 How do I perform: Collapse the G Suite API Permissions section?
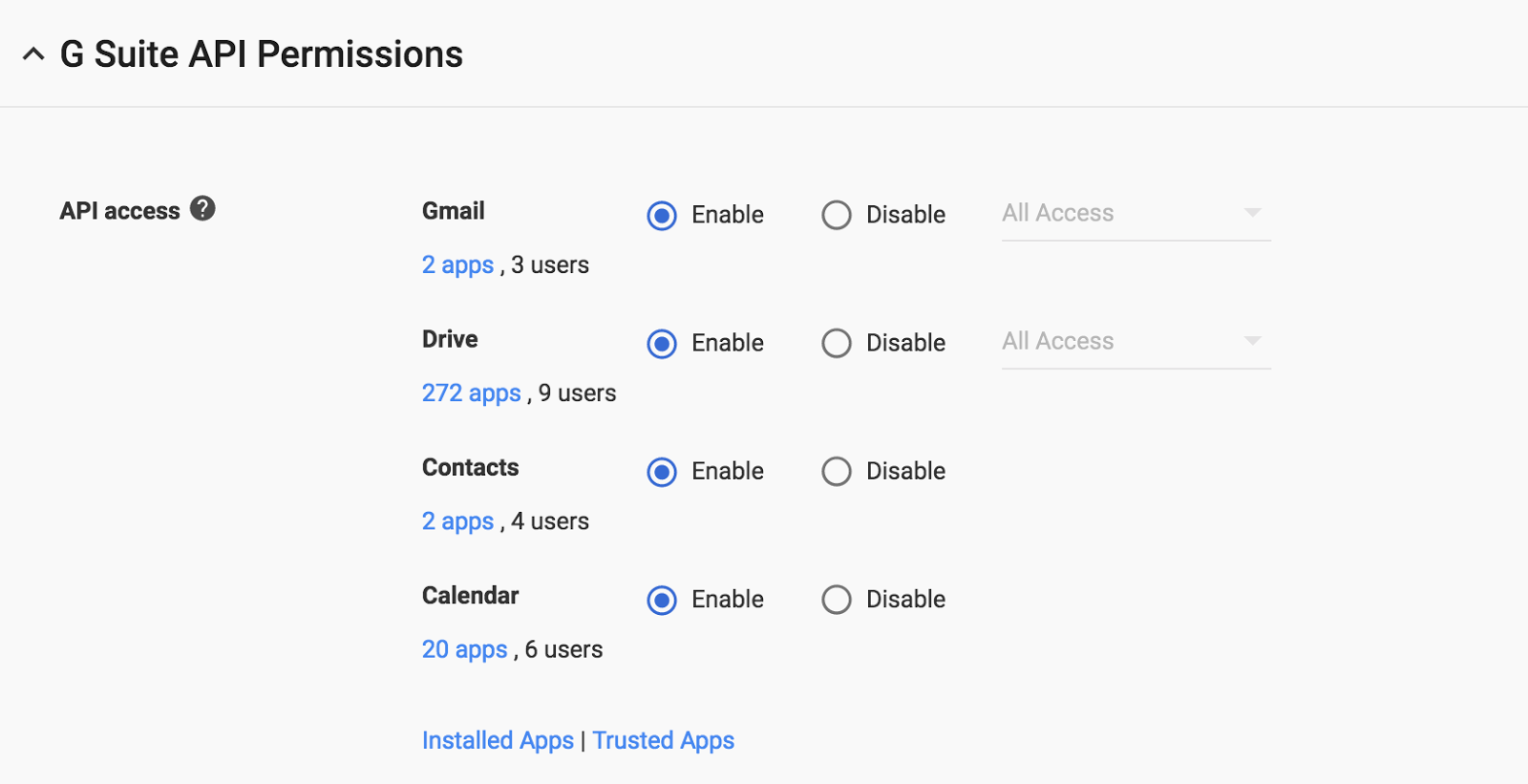(33, 54)
